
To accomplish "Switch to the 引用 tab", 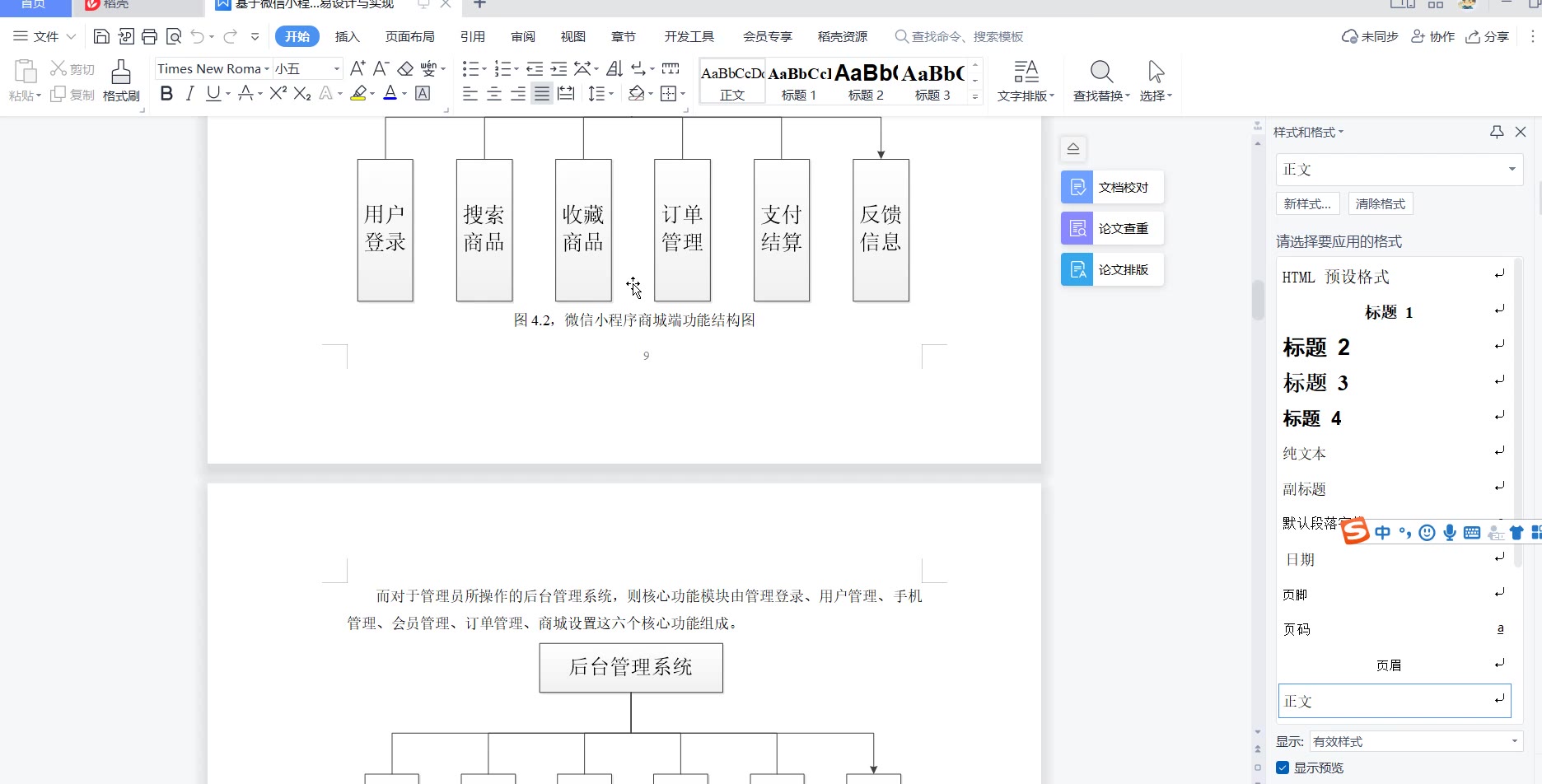I will click(x=472, y=36).
